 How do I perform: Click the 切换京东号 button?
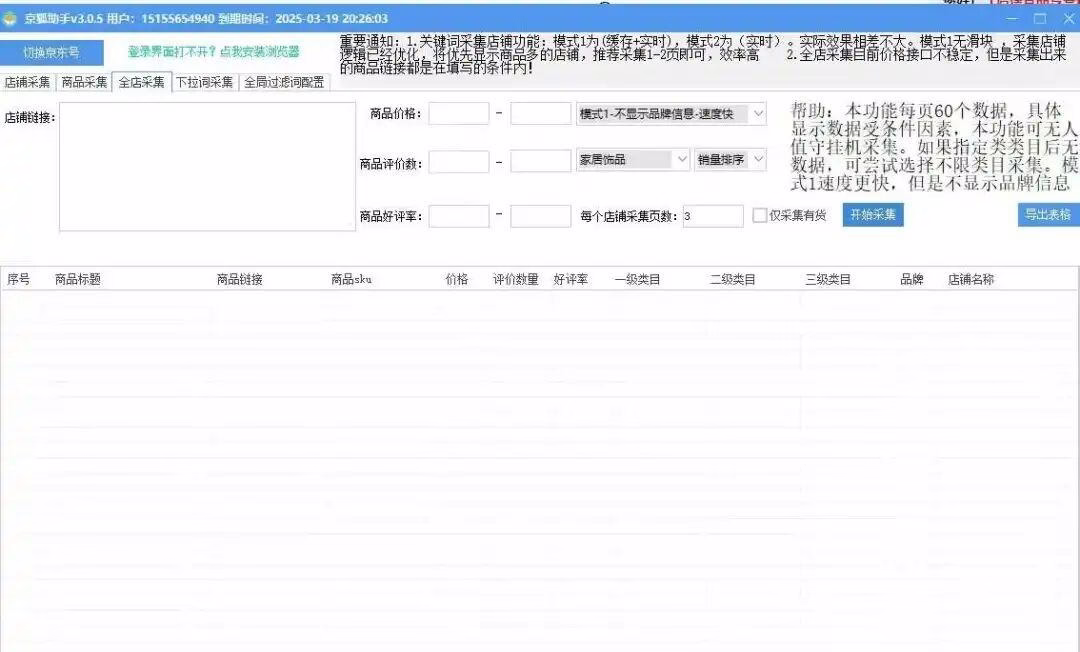coord(51,52)
